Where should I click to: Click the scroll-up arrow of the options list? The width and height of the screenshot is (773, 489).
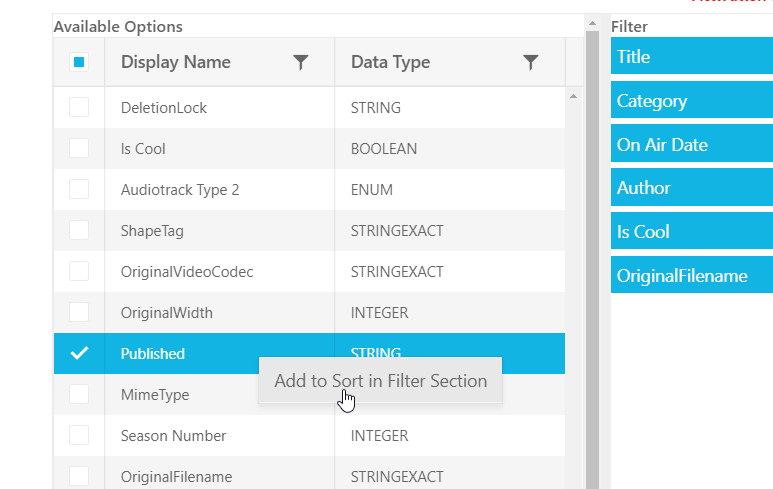pyautogui.click(x=573, y=97)
